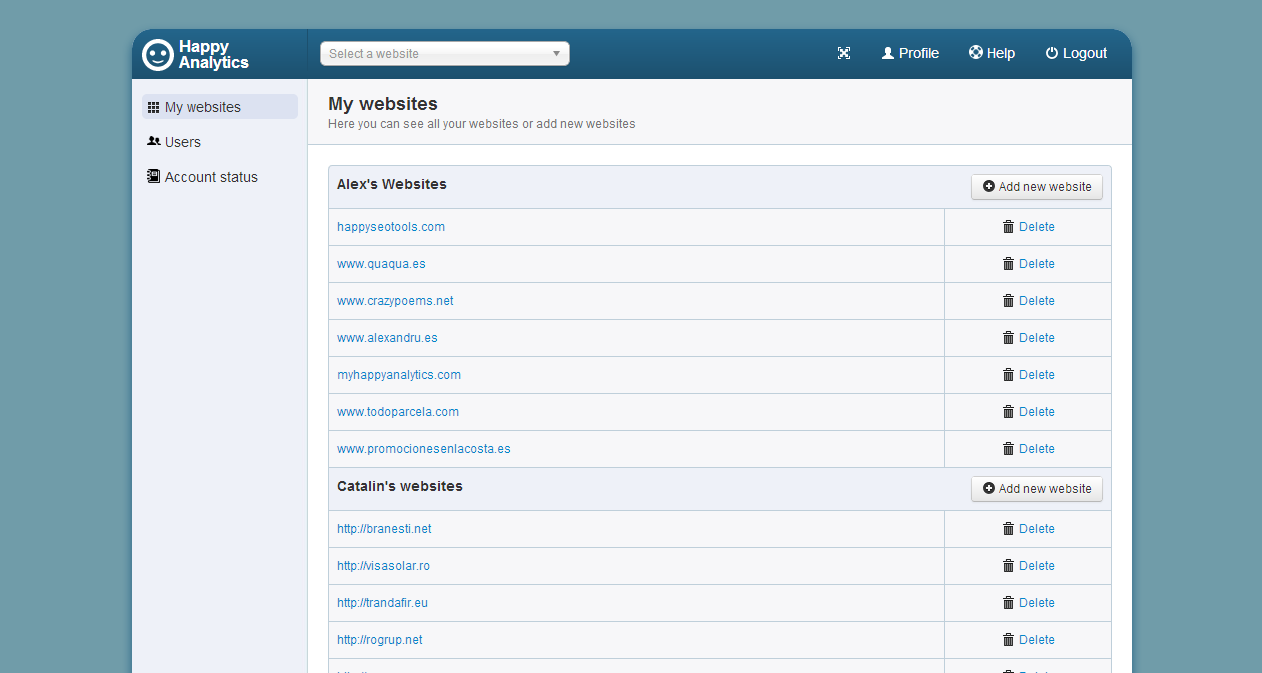The height and width of the screenshot is (673, 1262).
Task: Add new website under Alex's Websites
Action: 1036,187
